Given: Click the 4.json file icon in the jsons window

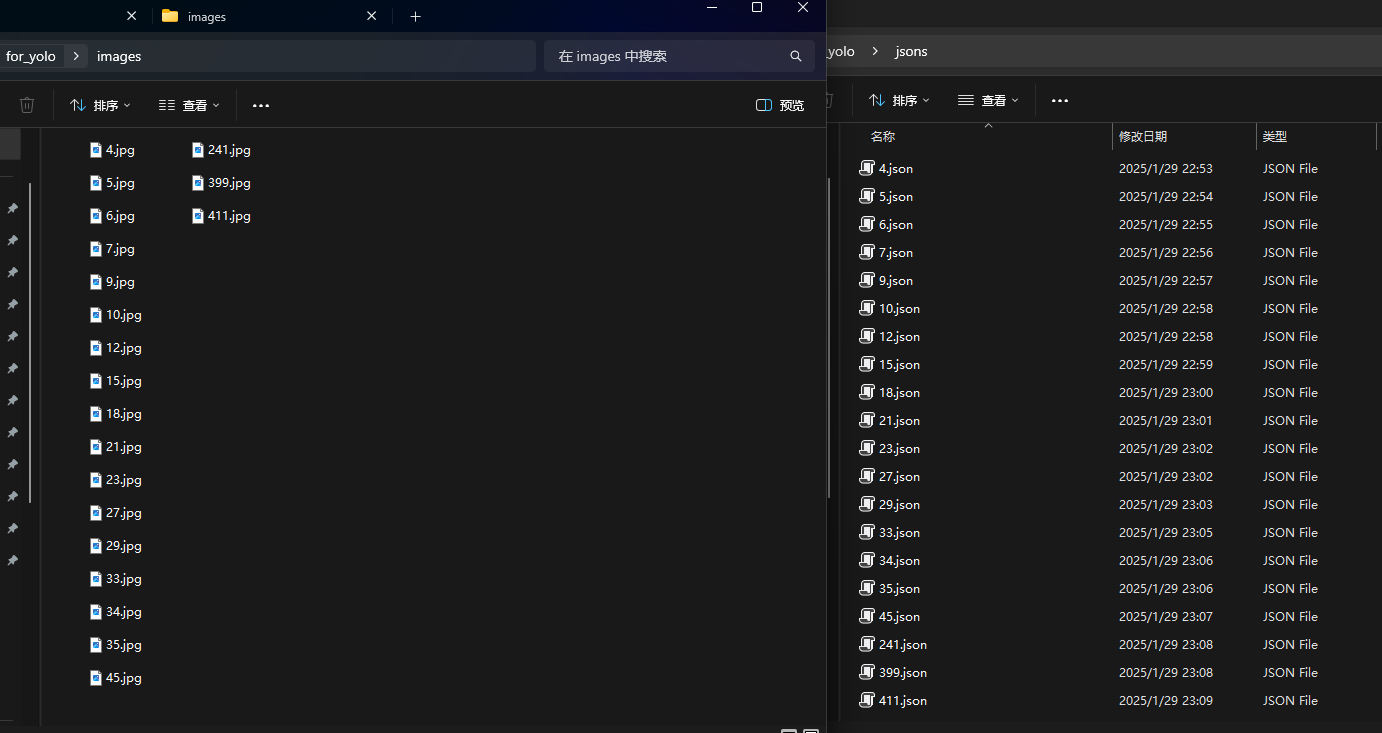Looking at the screenshot, I should click(867, 168).
